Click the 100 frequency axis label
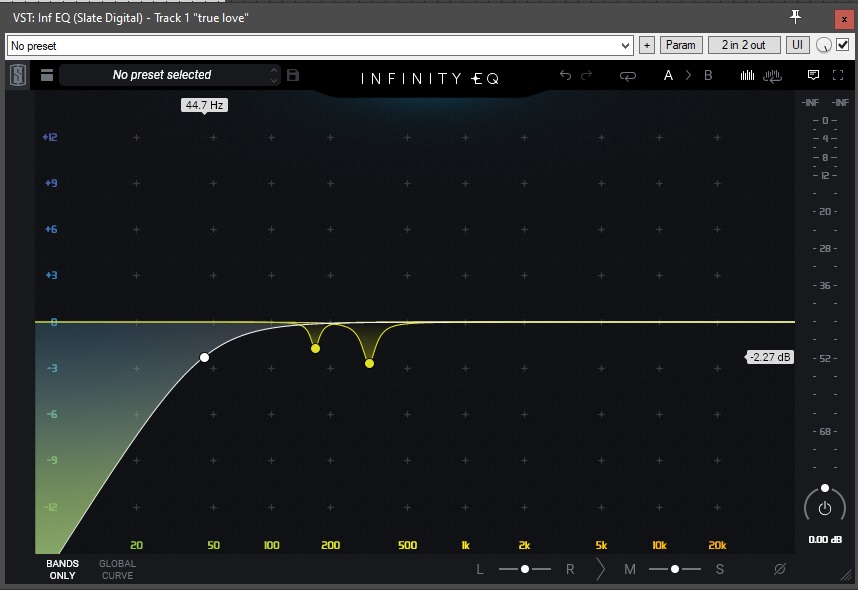The width and height of the screenshot is (858, 590). tap(271, 545)
